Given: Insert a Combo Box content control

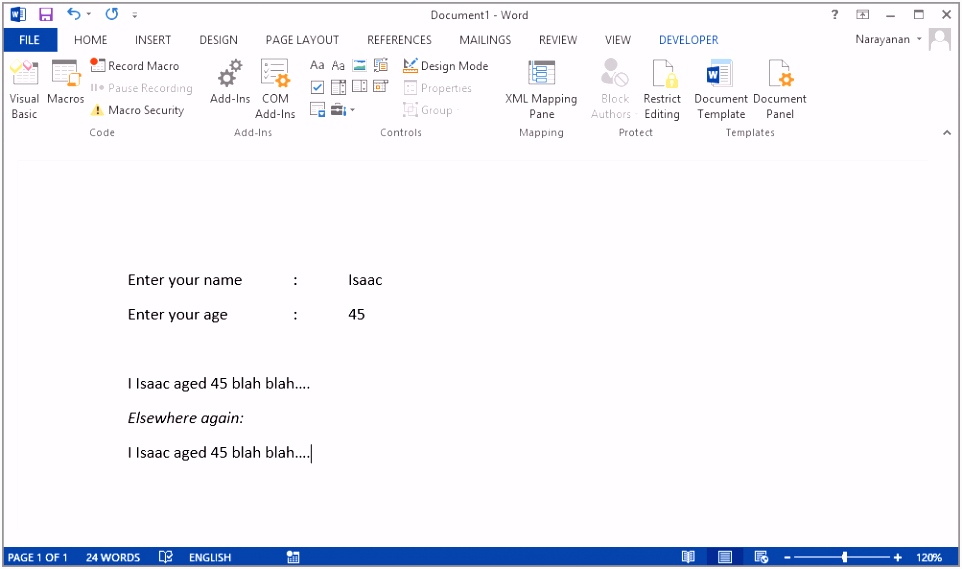Looking at the screenshot, I should 338,87.
